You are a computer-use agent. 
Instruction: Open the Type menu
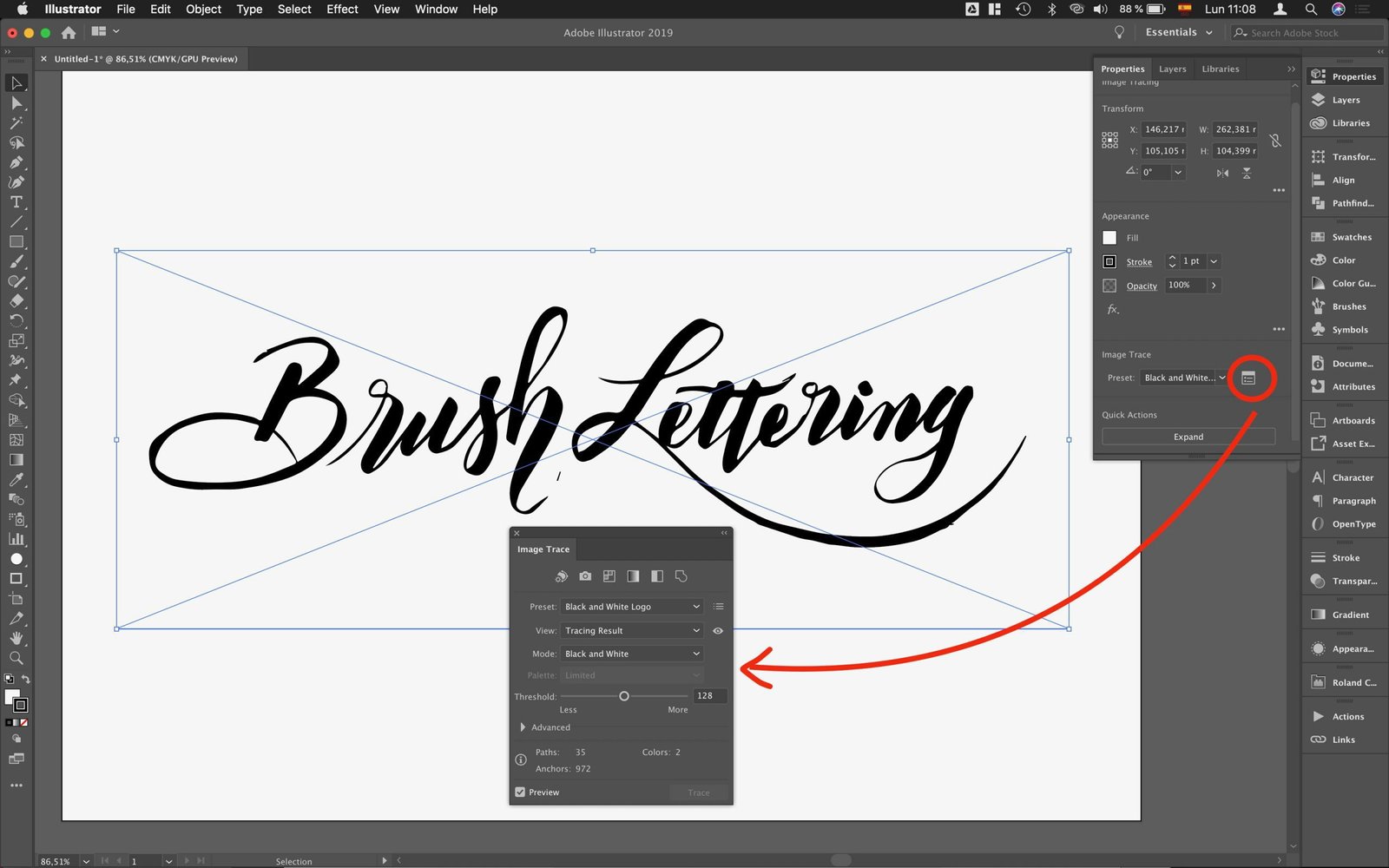click(249, 9)
